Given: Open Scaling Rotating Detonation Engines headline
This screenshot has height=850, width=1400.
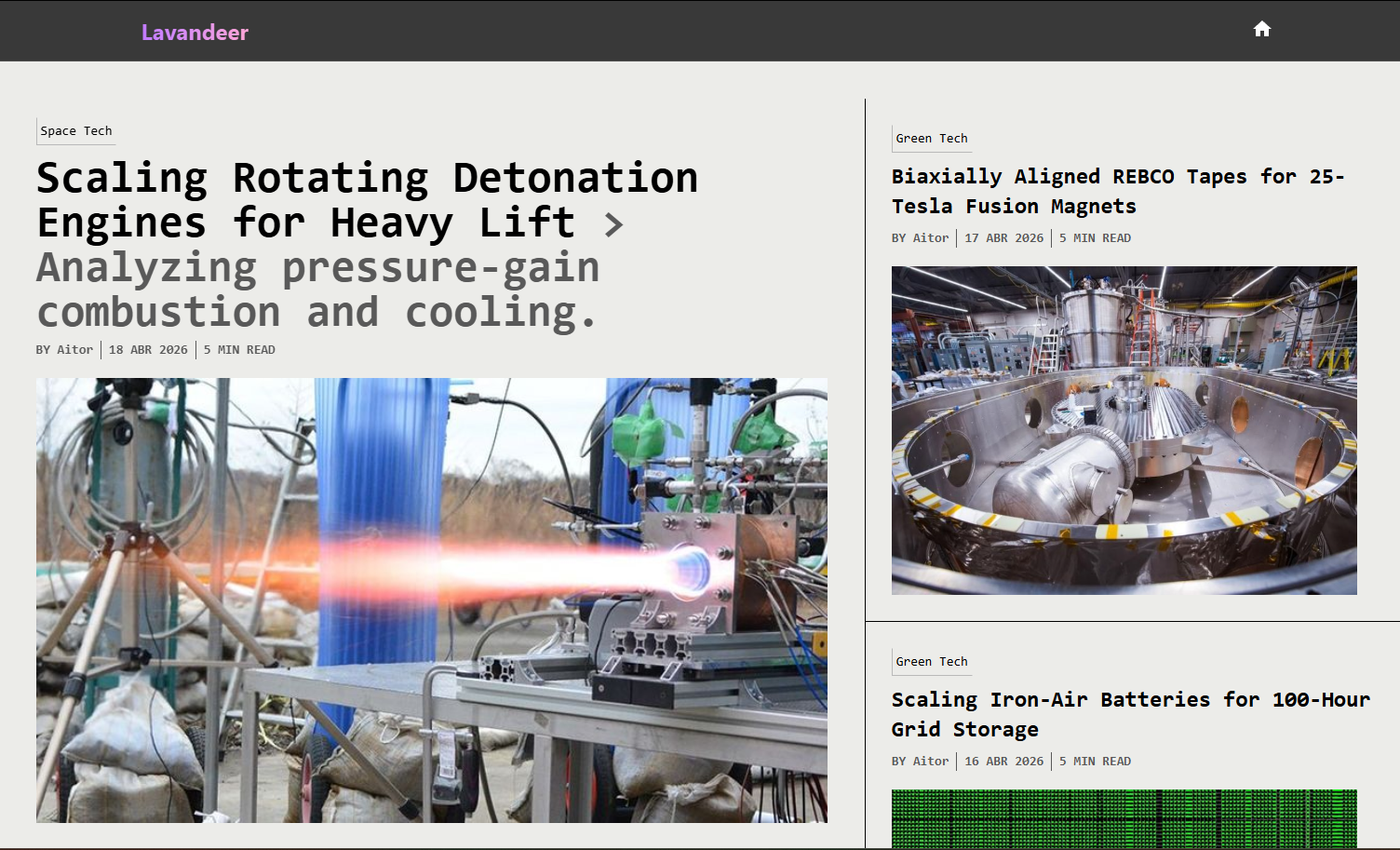Looking at the screenshot, I should click(x=367, y=200).
